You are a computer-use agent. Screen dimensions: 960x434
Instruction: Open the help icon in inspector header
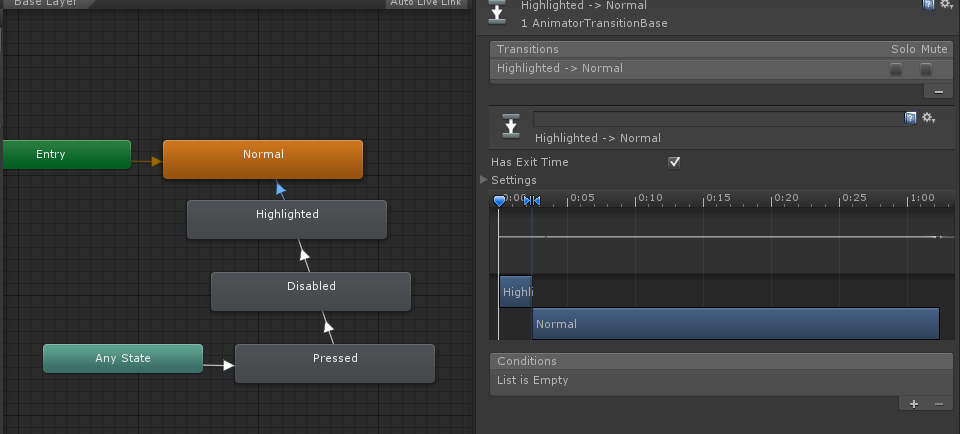point(929,4)
